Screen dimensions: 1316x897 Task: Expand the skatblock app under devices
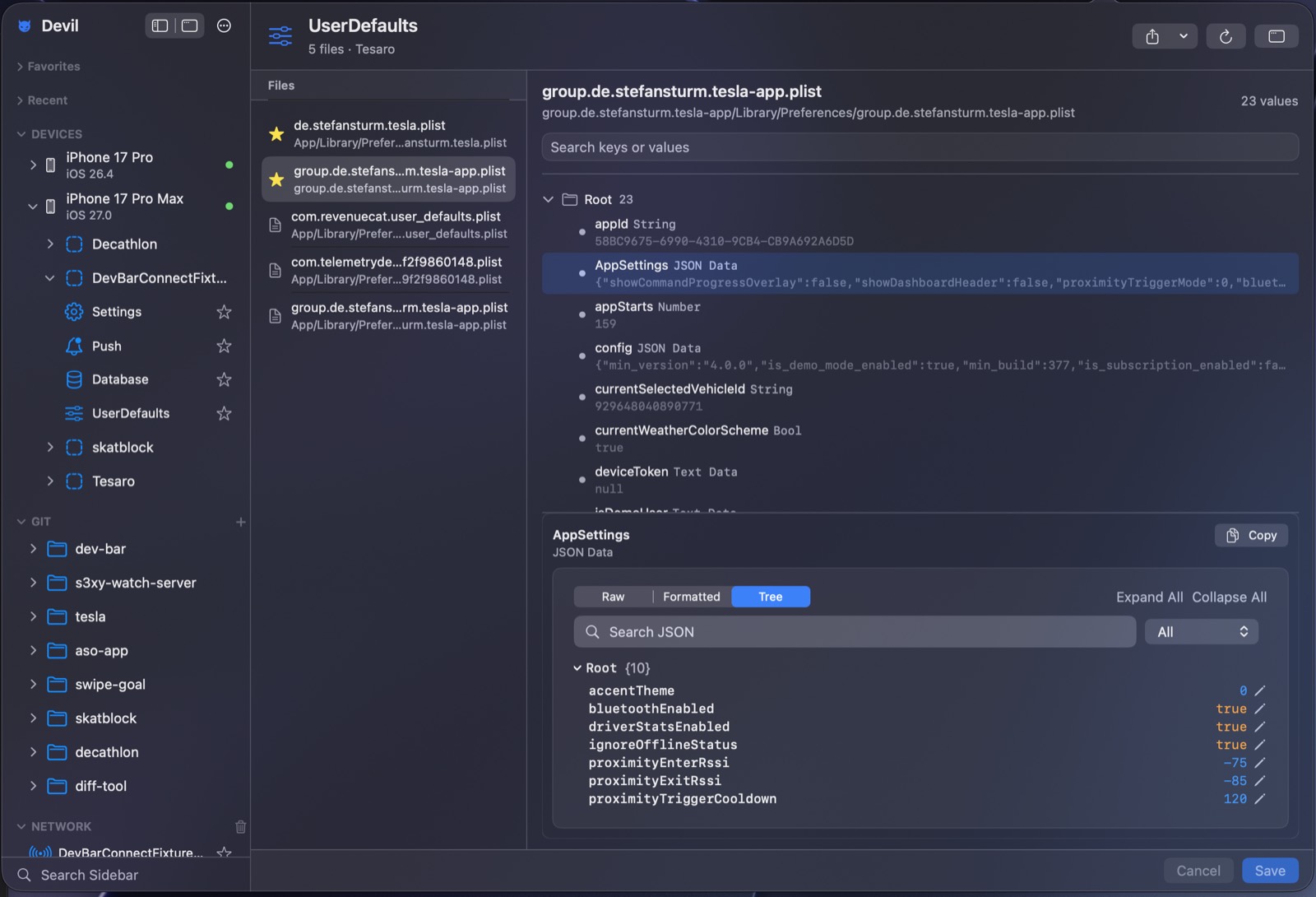(x=50, y=448)
